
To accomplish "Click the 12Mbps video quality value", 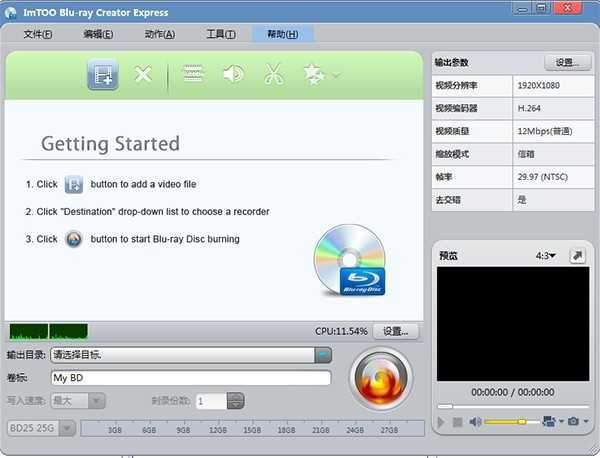I will tap(545, 131).
